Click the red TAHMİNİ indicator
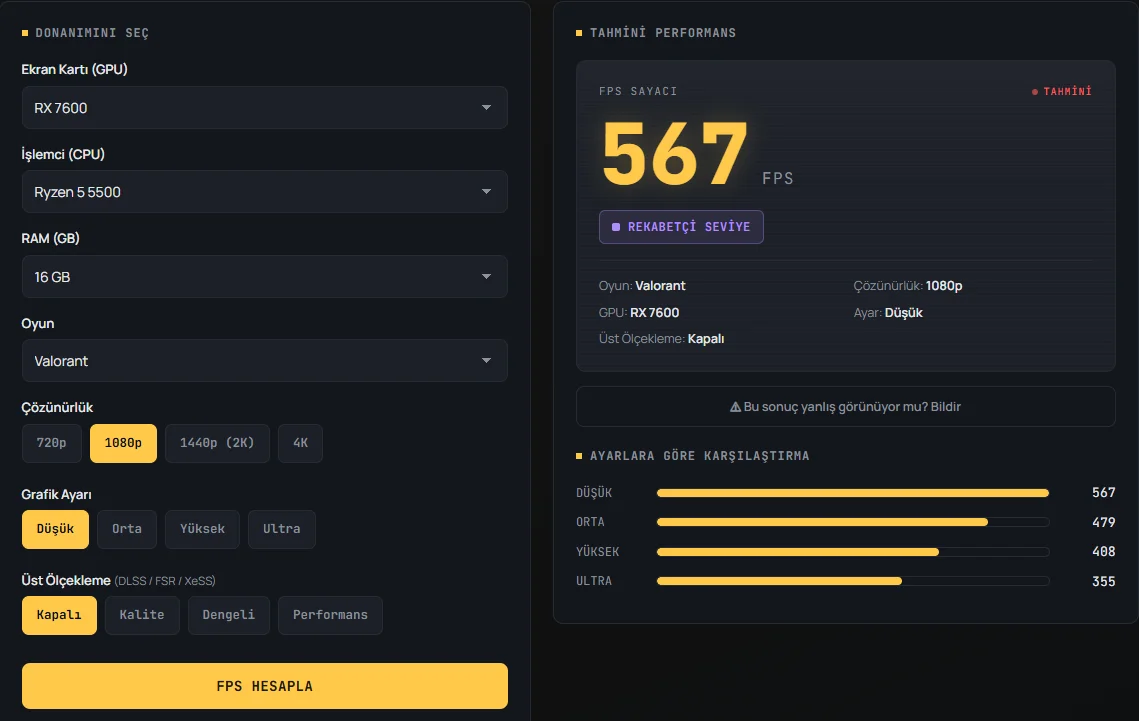1139x721 pixels. tap(1062, 91)
